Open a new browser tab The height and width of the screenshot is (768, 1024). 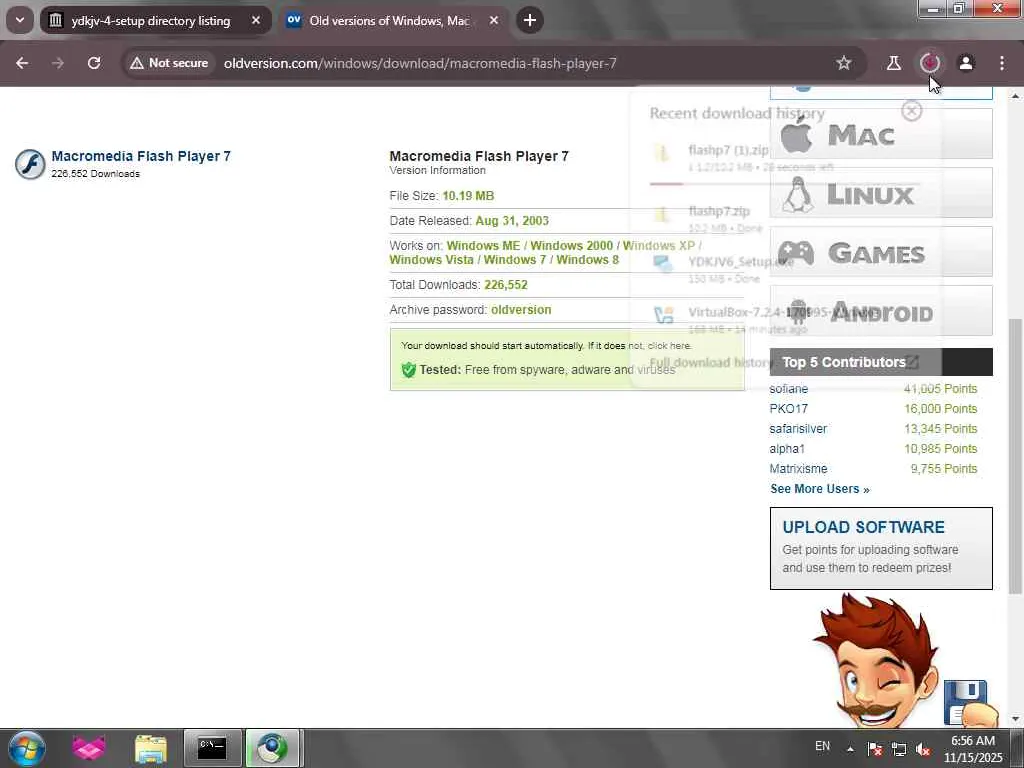click(530, 21)
